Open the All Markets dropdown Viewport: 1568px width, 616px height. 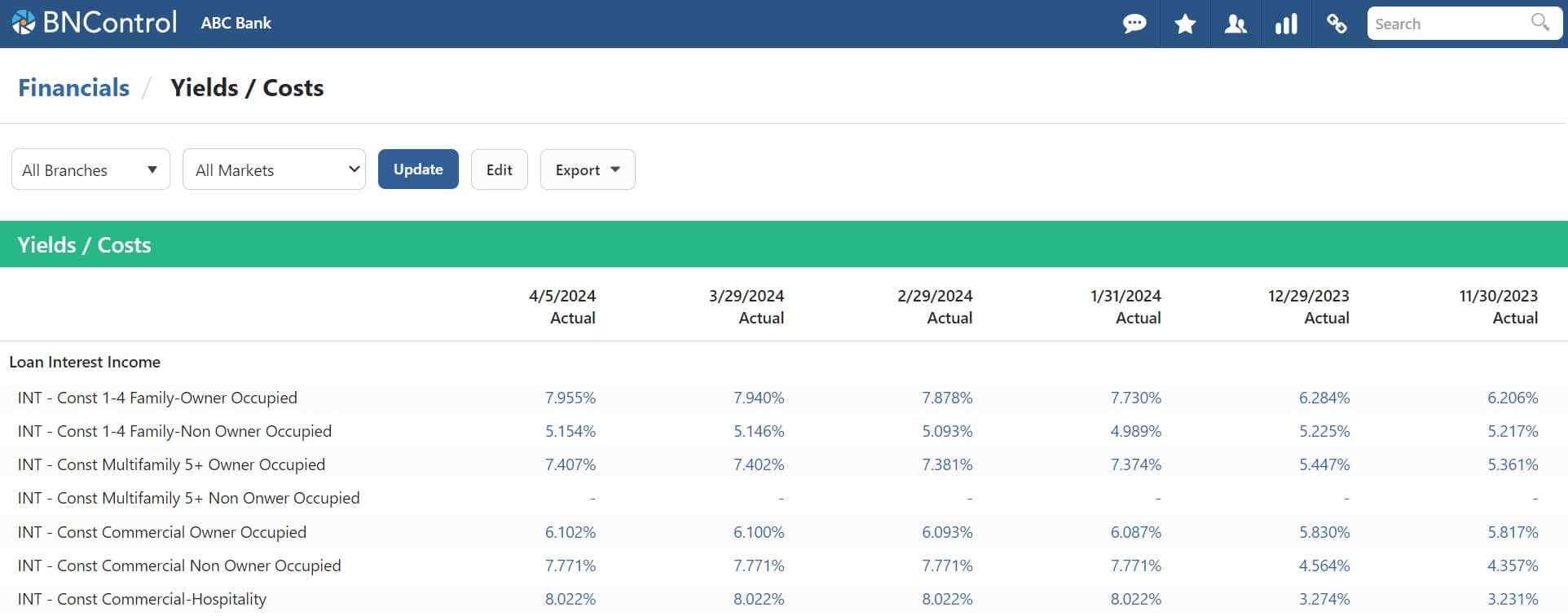(274, 169)
